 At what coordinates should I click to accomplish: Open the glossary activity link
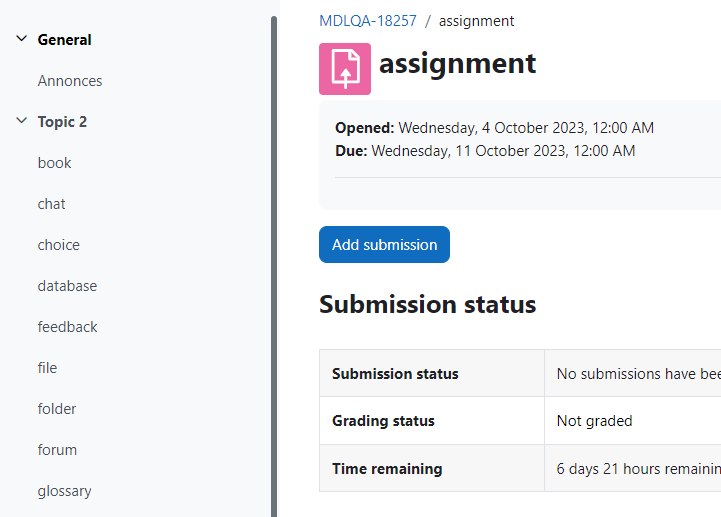click(x=64, y=491)
